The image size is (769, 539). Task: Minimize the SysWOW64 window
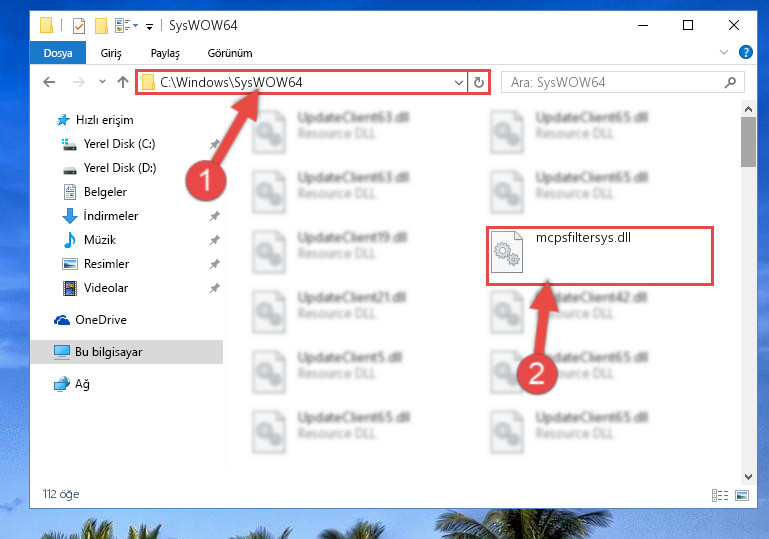643,25
